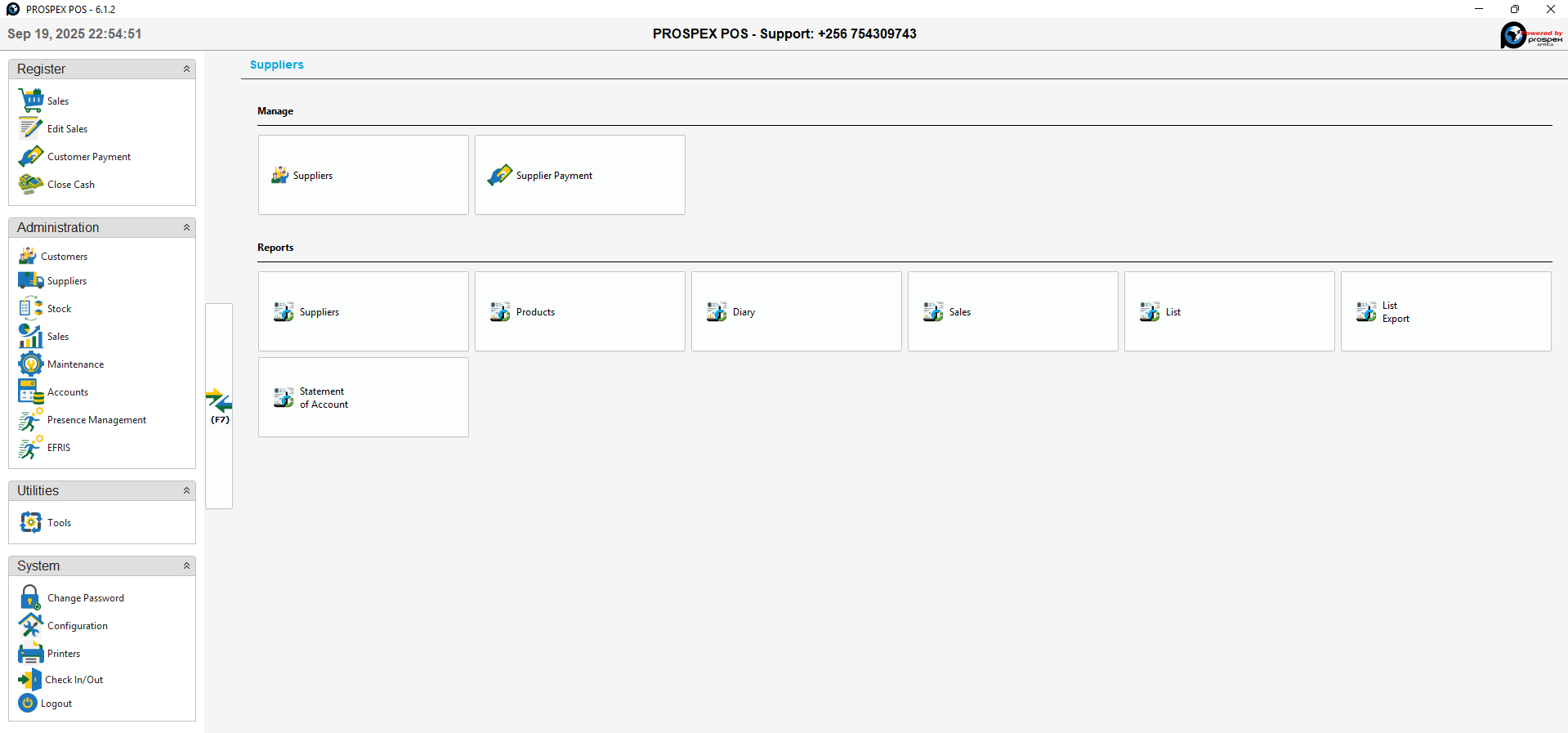Select the Maintenance gear icon
The width and height of the screenshot is (1568, 733).
pyautogui.click(x=31, y=364)
